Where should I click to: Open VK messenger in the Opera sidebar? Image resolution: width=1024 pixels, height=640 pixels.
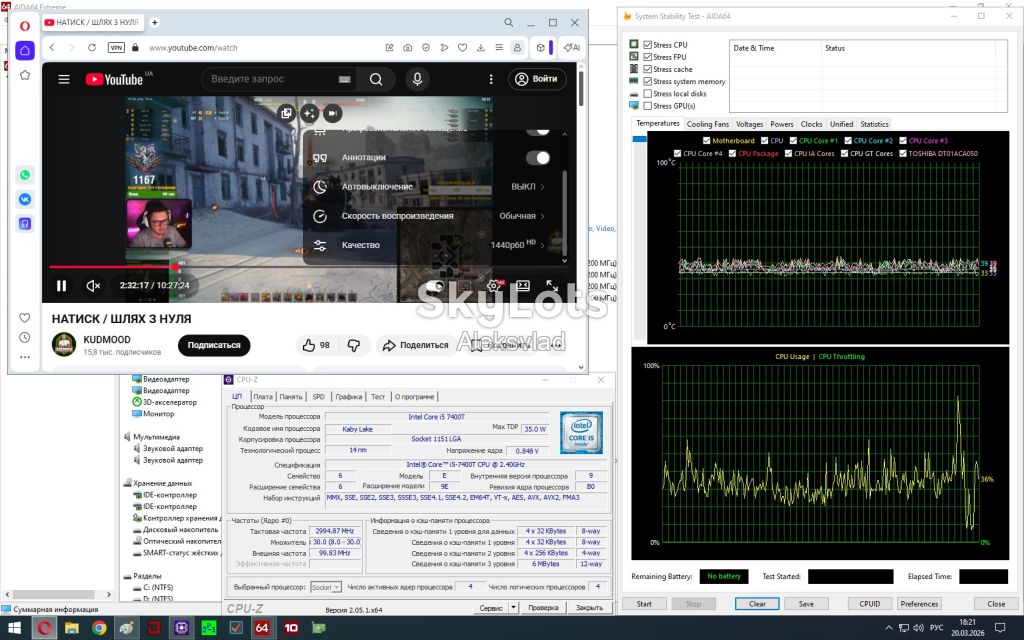coord(25,199)
